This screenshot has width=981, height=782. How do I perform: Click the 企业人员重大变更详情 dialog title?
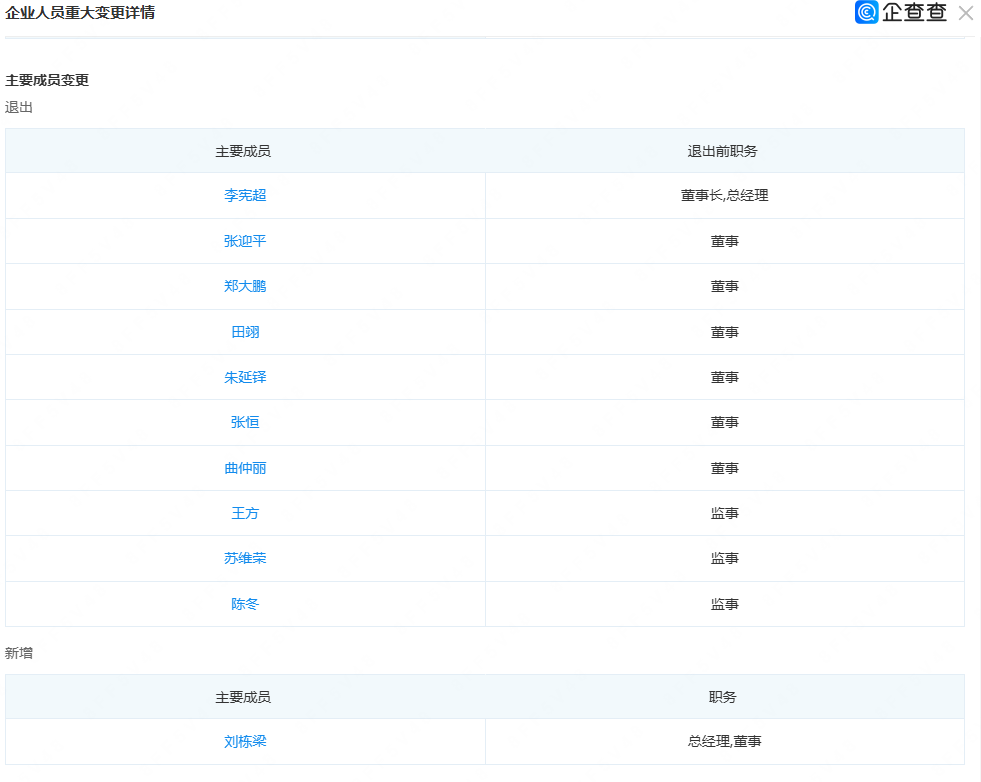point(80,13)
